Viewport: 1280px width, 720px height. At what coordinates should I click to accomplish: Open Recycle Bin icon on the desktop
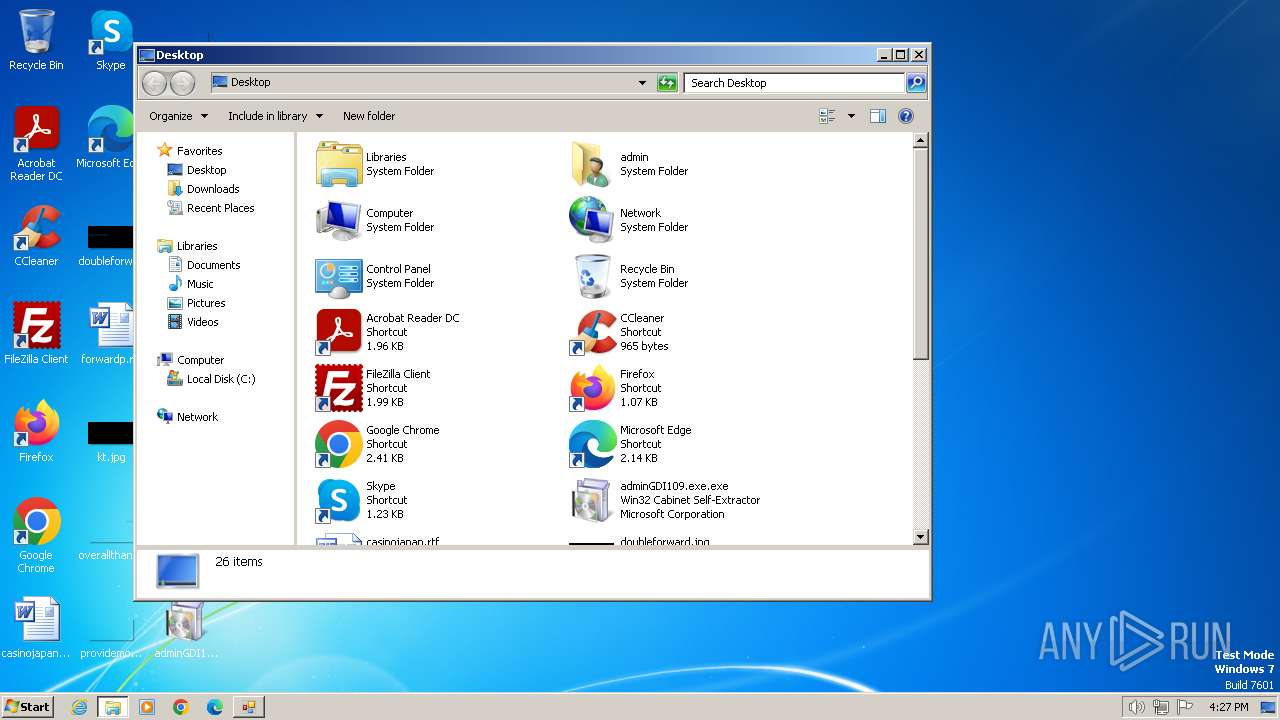tap(36, 40)
